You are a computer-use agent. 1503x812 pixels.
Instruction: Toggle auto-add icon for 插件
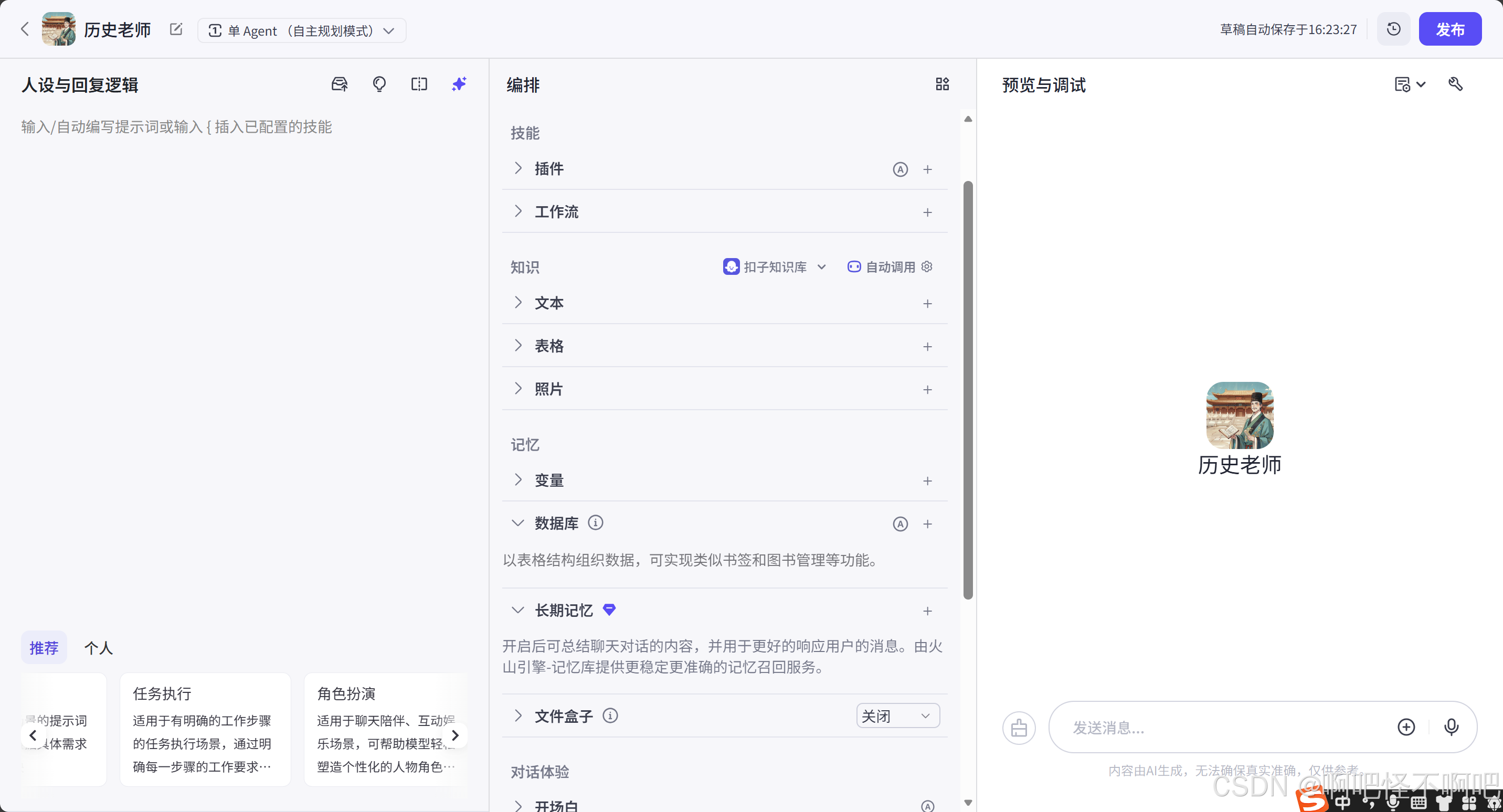pyautogui.click(x=899, y=169)
